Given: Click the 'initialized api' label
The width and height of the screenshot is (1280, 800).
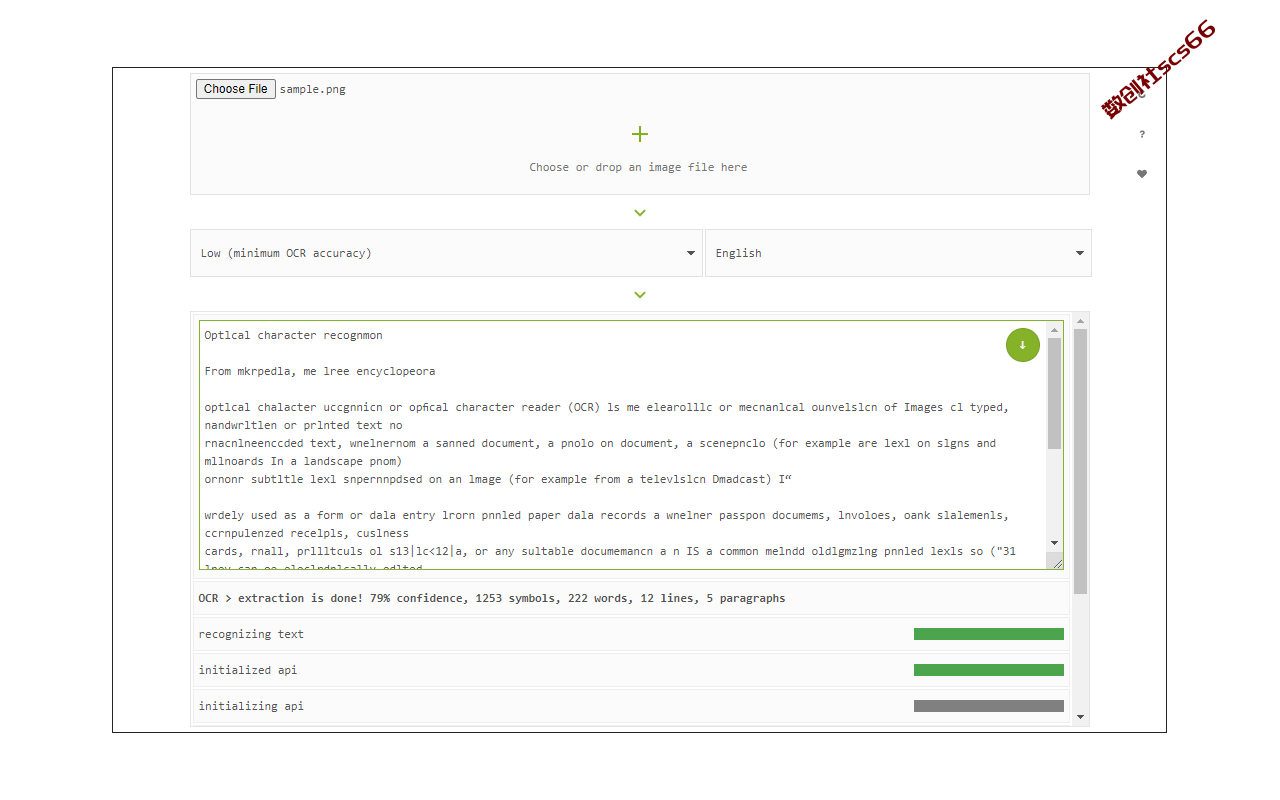Looking at the screenshot, I should click(x=248, y=670).
